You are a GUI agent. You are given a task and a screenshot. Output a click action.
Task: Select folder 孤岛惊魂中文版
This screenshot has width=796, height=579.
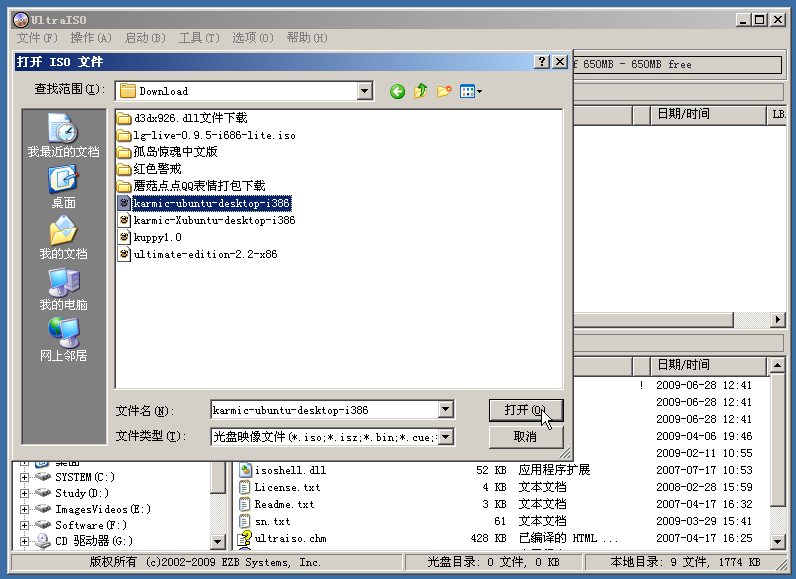pos(168,152)
